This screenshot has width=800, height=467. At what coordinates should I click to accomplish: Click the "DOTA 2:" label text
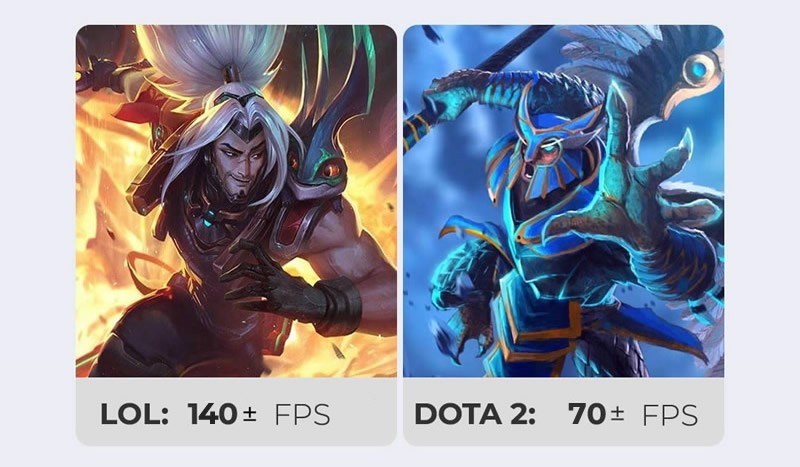coord(474,414)
